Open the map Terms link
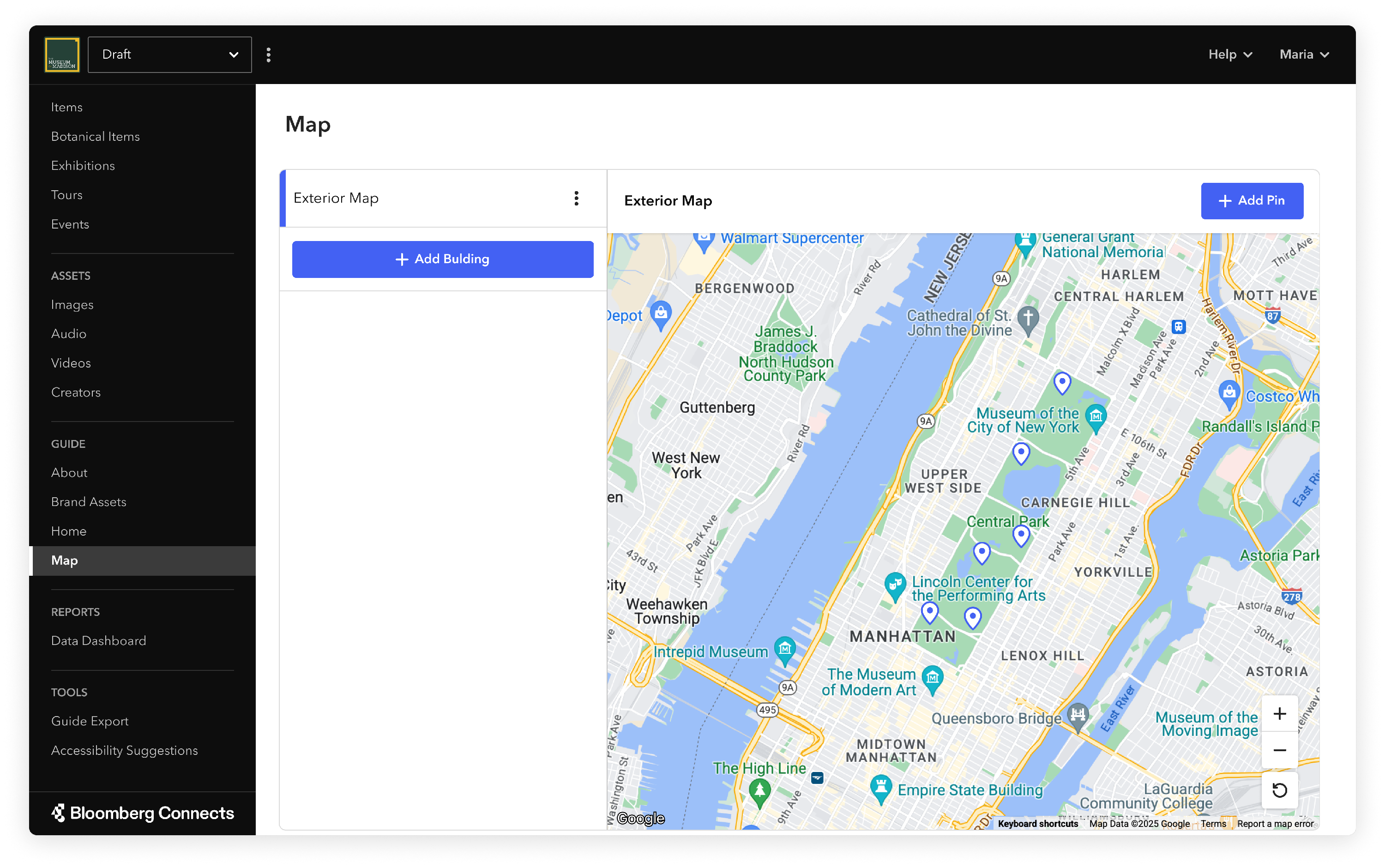Image resolution: width=1385 pixels, height=868 pixels. (x=1213, y=825)
